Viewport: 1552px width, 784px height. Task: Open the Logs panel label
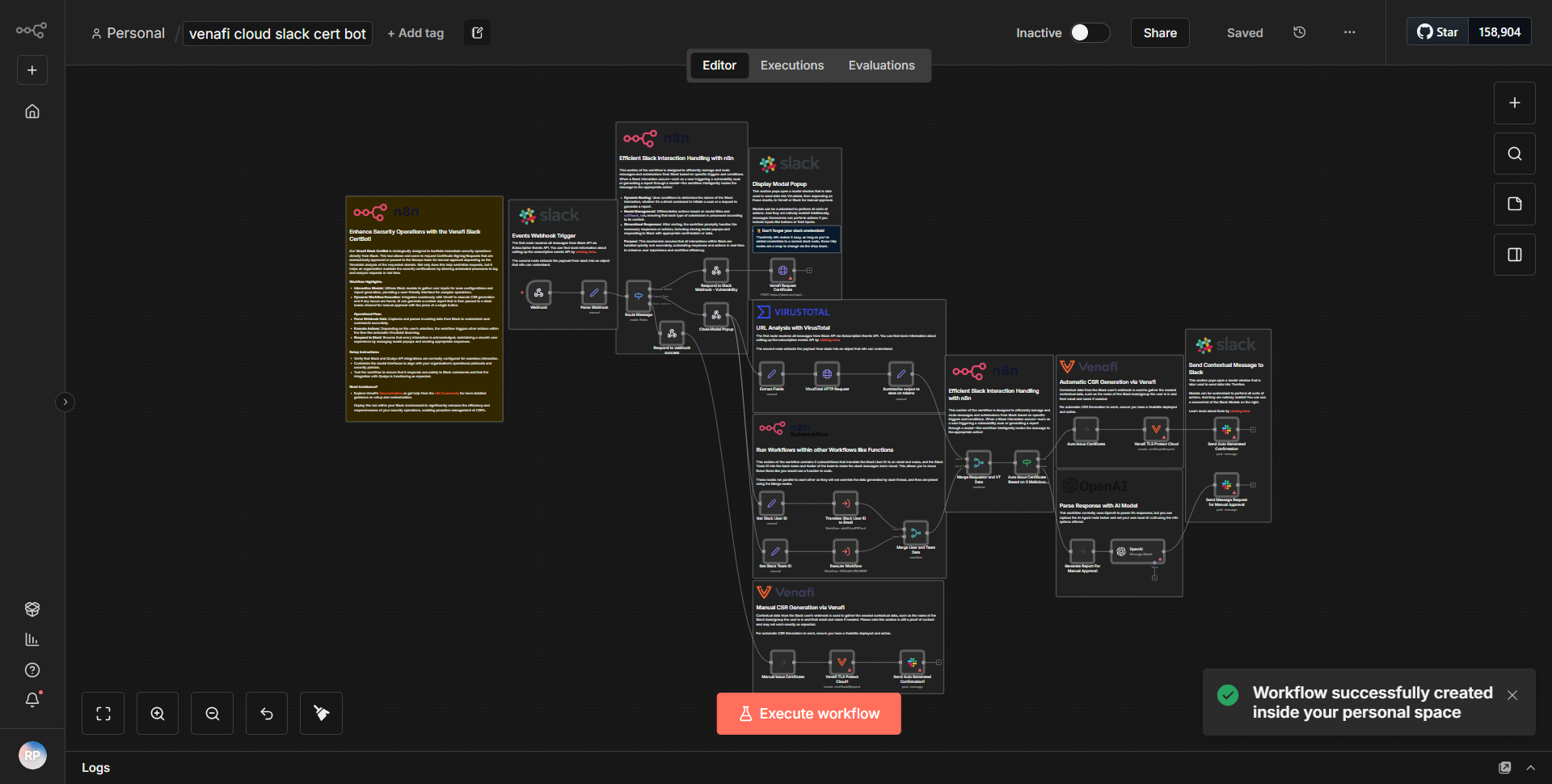(95, 768)
